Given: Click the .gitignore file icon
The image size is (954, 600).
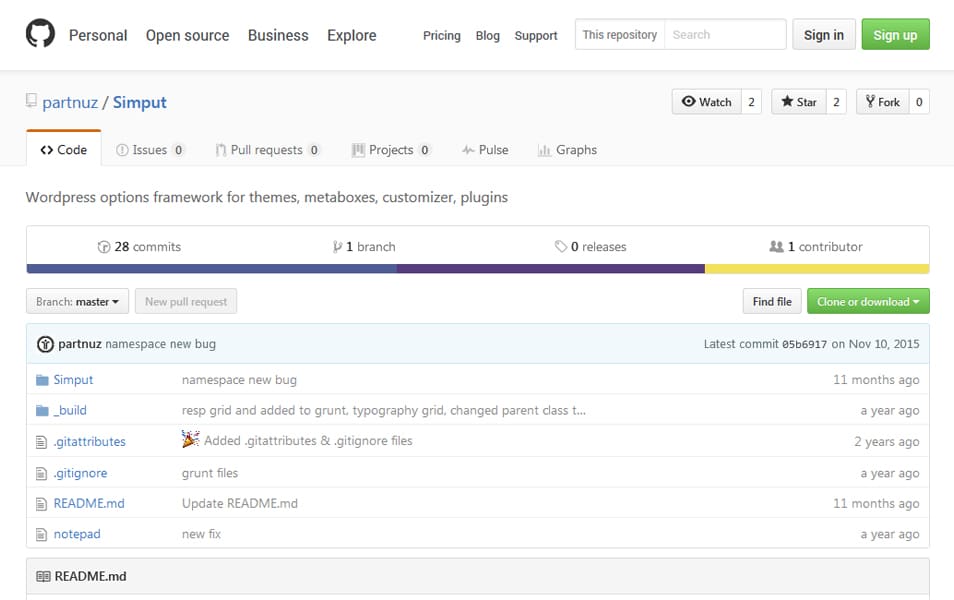Looking at the screenshot, I should tap(41, 473).
